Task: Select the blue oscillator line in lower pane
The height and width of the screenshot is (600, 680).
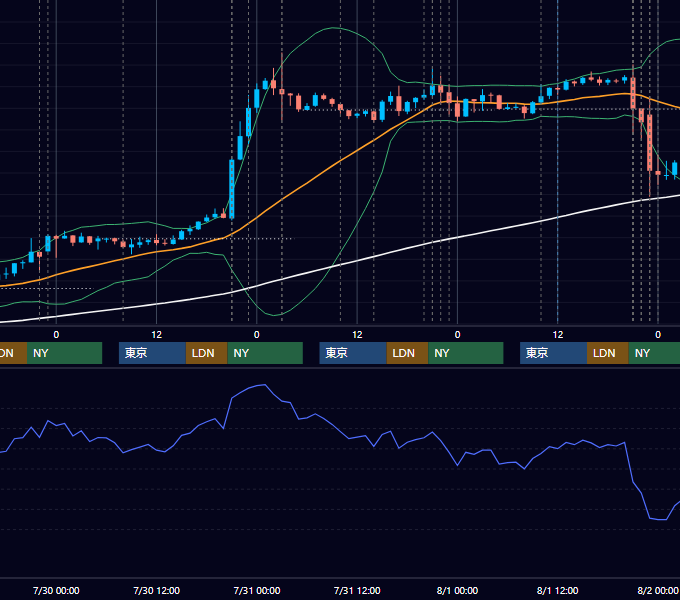Action: tap(338, 429)
